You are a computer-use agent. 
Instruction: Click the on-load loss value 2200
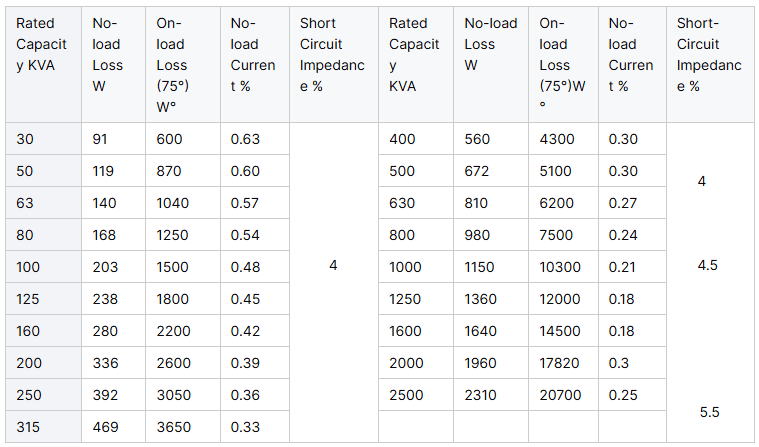174,331
